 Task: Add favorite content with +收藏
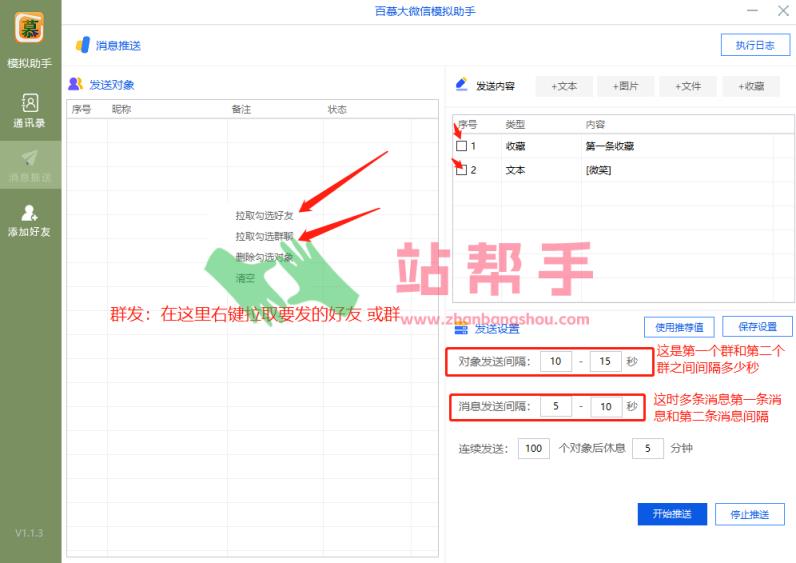click(751, 86)
